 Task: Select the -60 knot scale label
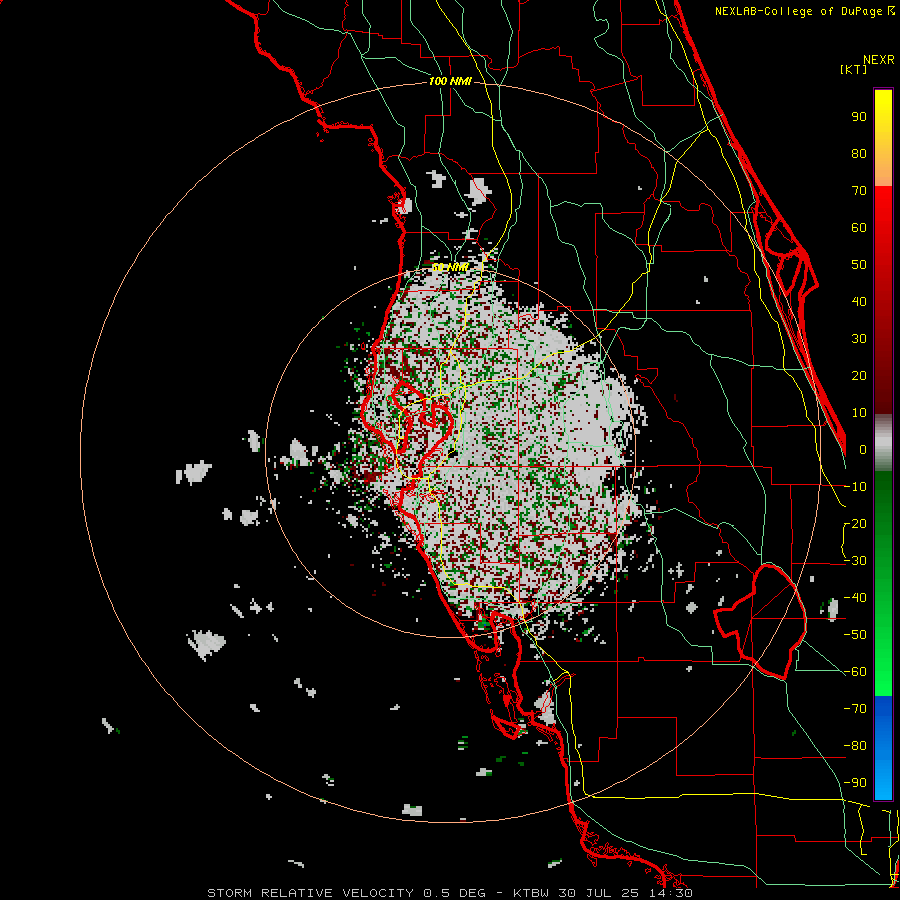(x=855, y=672)
